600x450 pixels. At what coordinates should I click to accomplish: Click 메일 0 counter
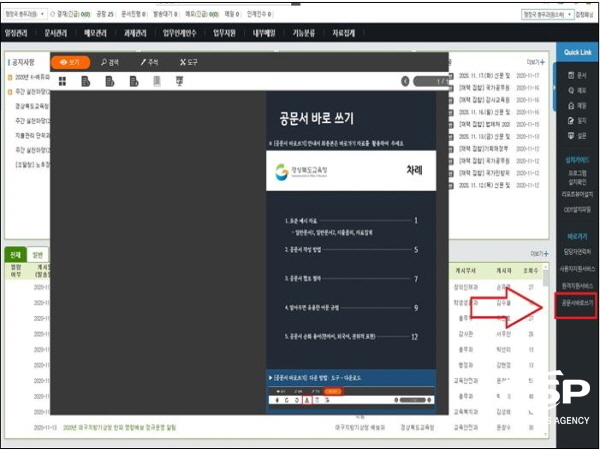(x=232, y=15)
